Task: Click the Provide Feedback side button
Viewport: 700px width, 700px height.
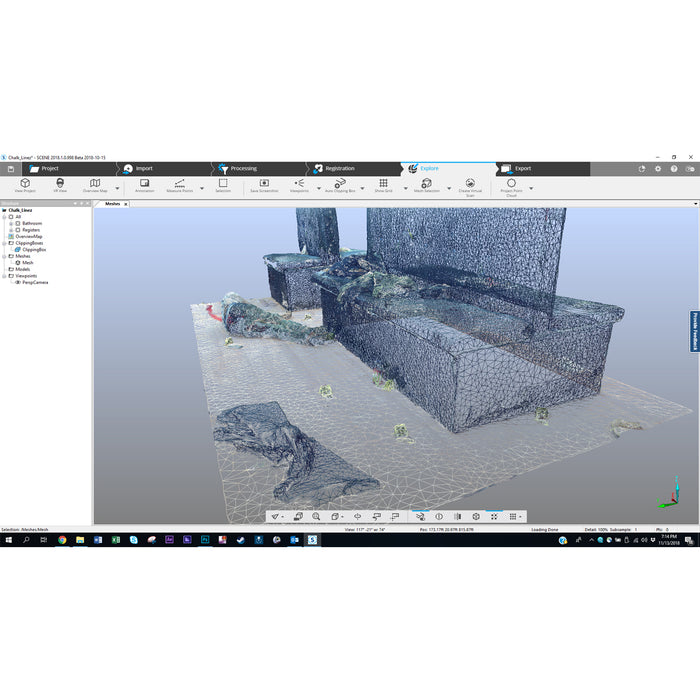Action: pyautogui.click(x=695, y=331)
